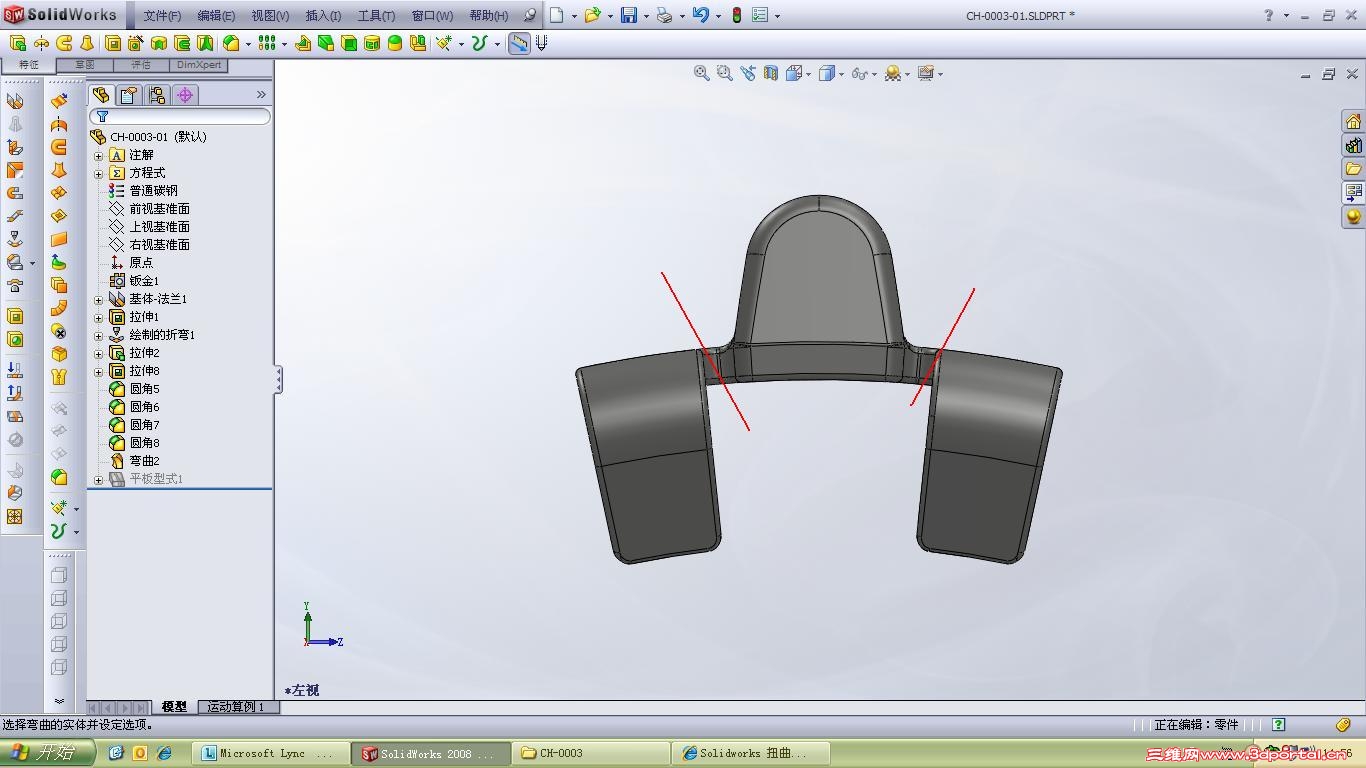Select the ConfigurationManager tab icon
This screenshot has width=1366, height=768.
pos(157,95)
